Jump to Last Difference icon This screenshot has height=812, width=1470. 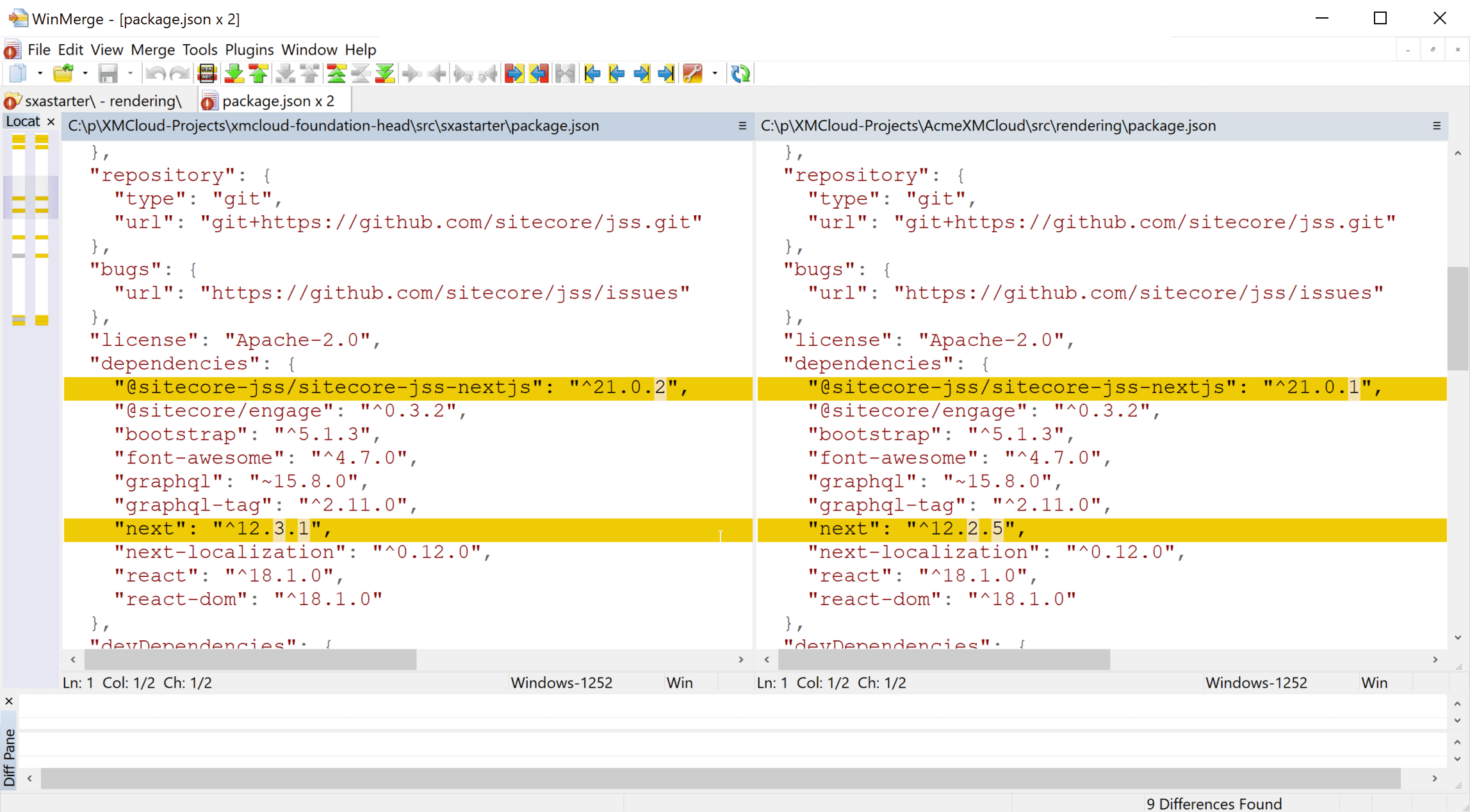(385, 74)
